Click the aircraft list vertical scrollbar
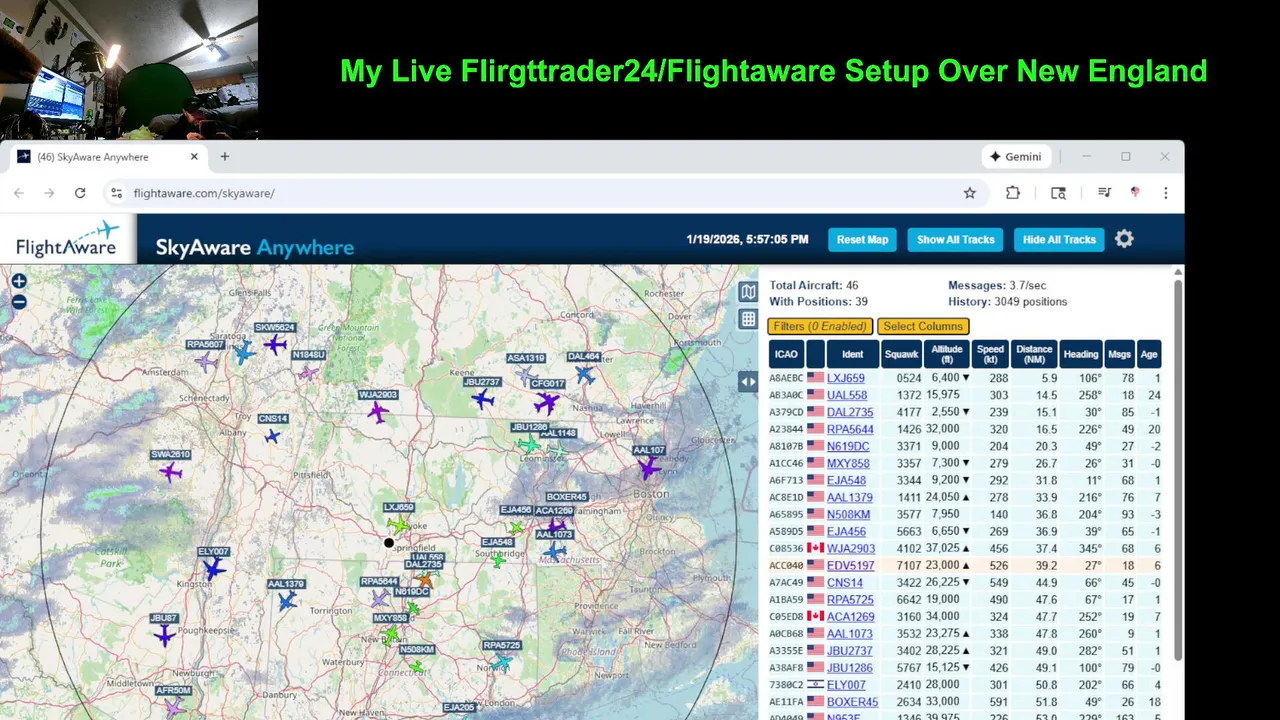The height and width of the screenshot is (720, 1280). [x=1177, y=470]
